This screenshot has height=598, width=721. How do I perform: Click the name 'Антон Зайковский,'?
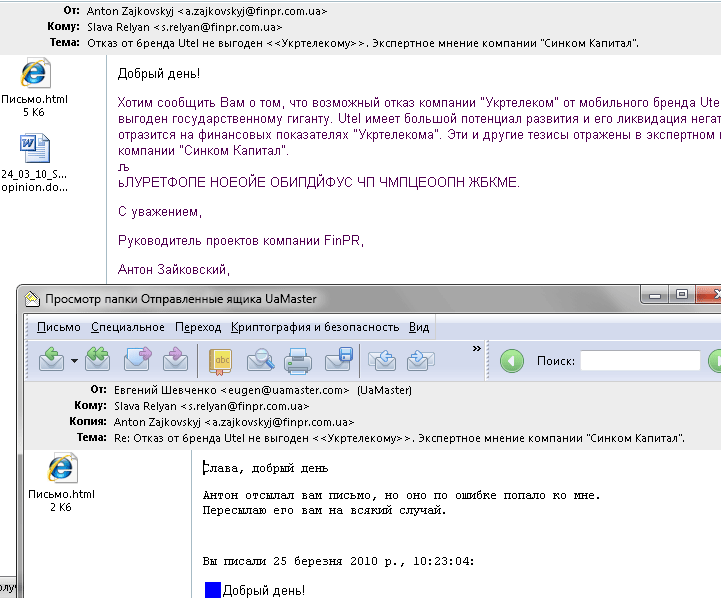coord(174,269)
